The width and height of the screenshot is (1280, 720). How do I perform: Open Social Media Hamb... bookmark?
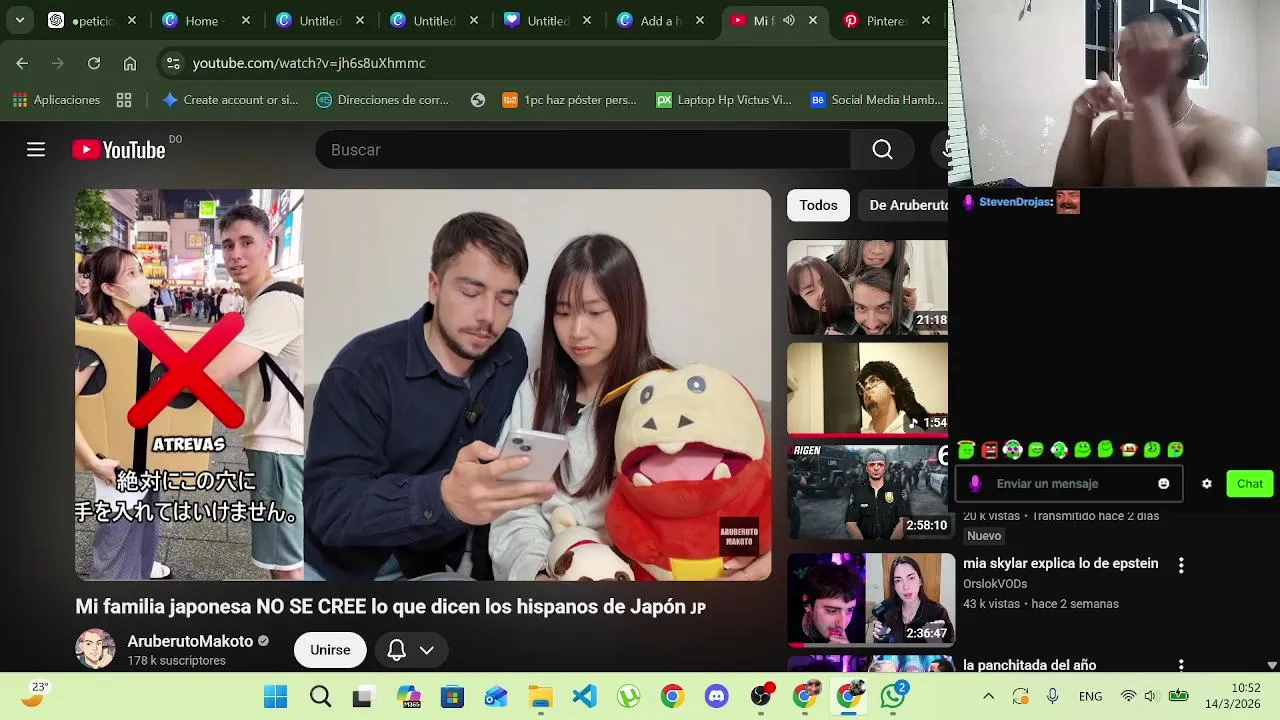tap(876, 100)
